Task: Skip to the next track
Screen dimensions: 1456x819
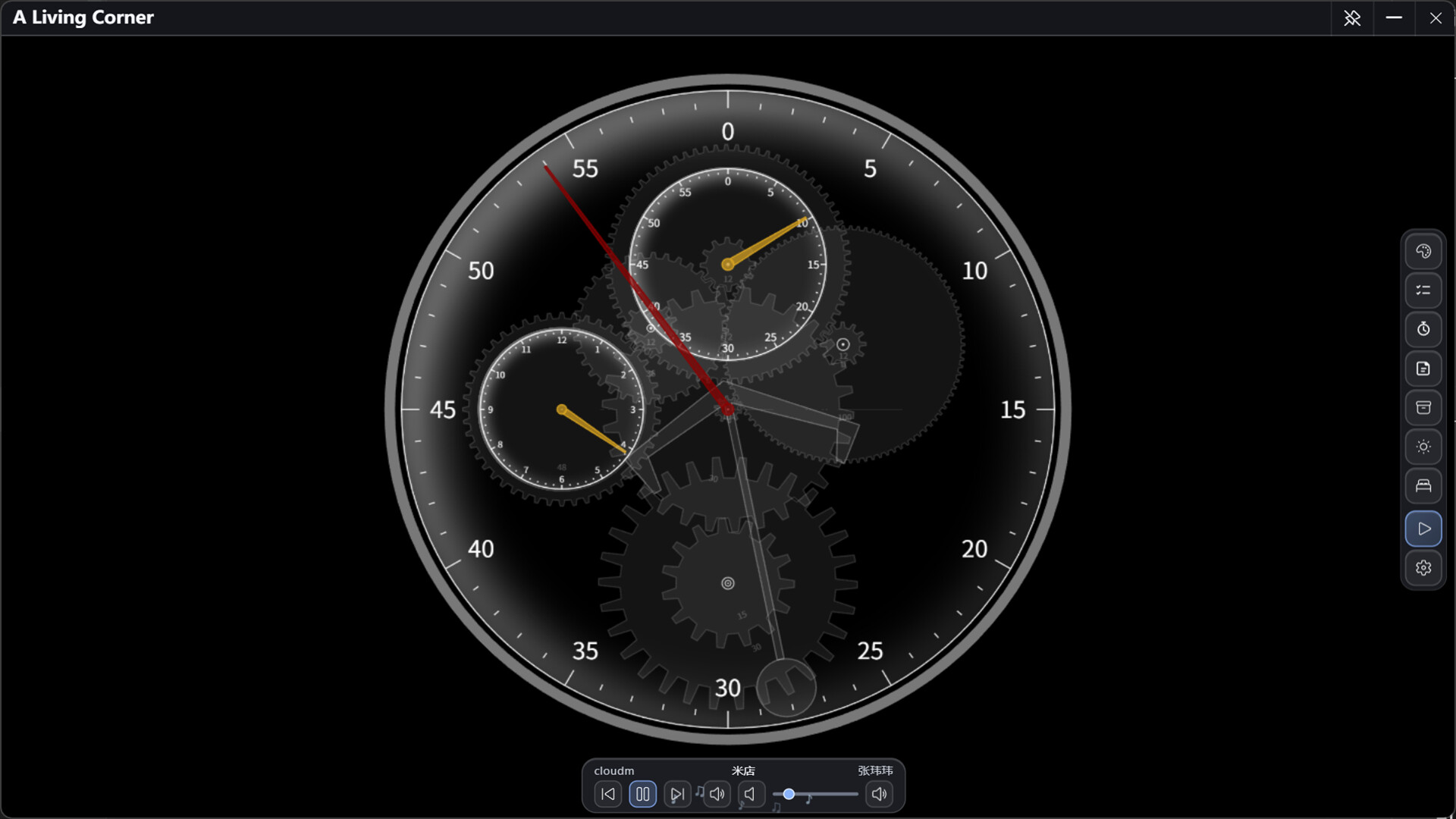Action: click(x=677, y=794)
